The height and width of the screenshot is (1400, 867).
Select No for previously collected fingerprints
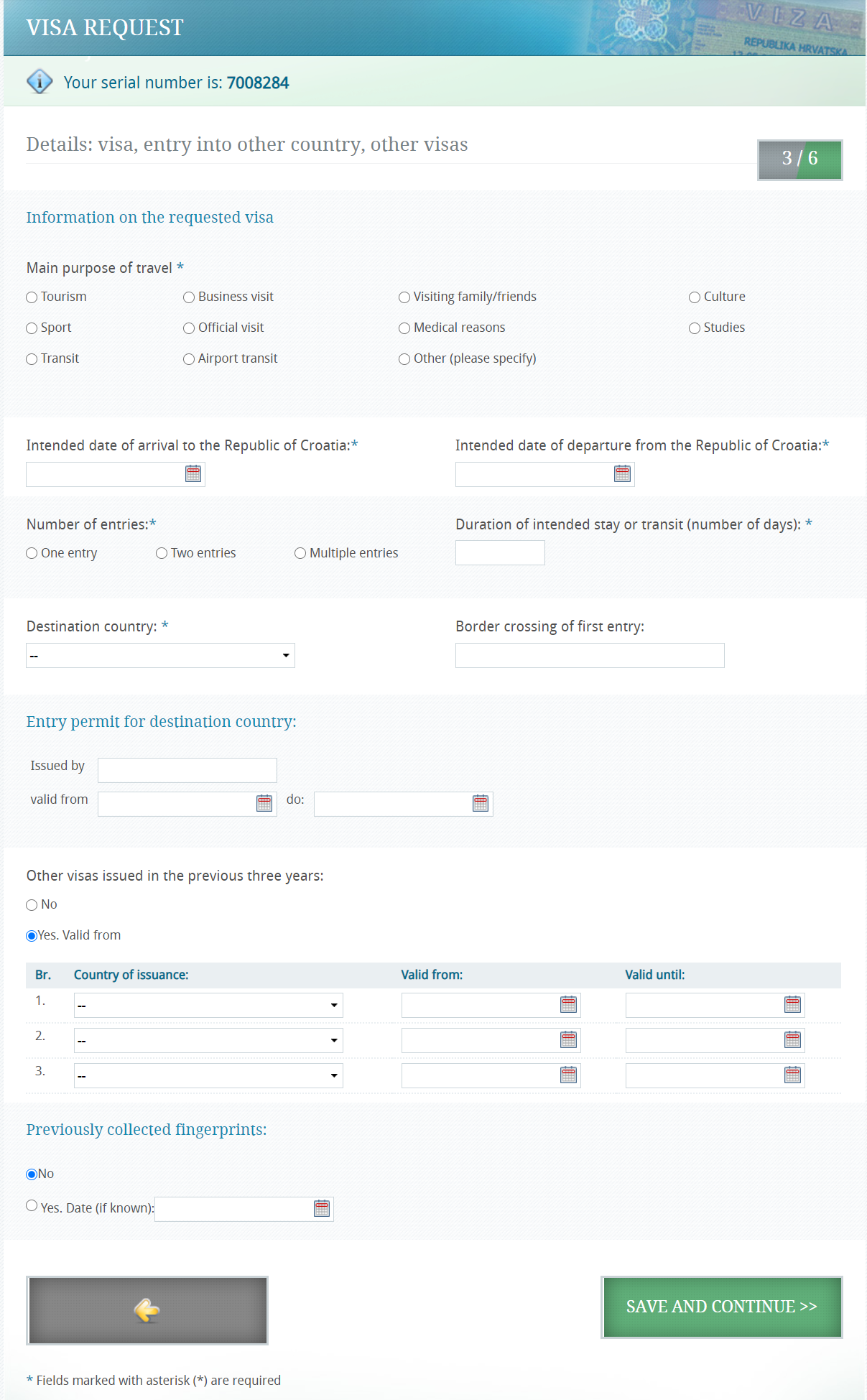[32, 1174]
